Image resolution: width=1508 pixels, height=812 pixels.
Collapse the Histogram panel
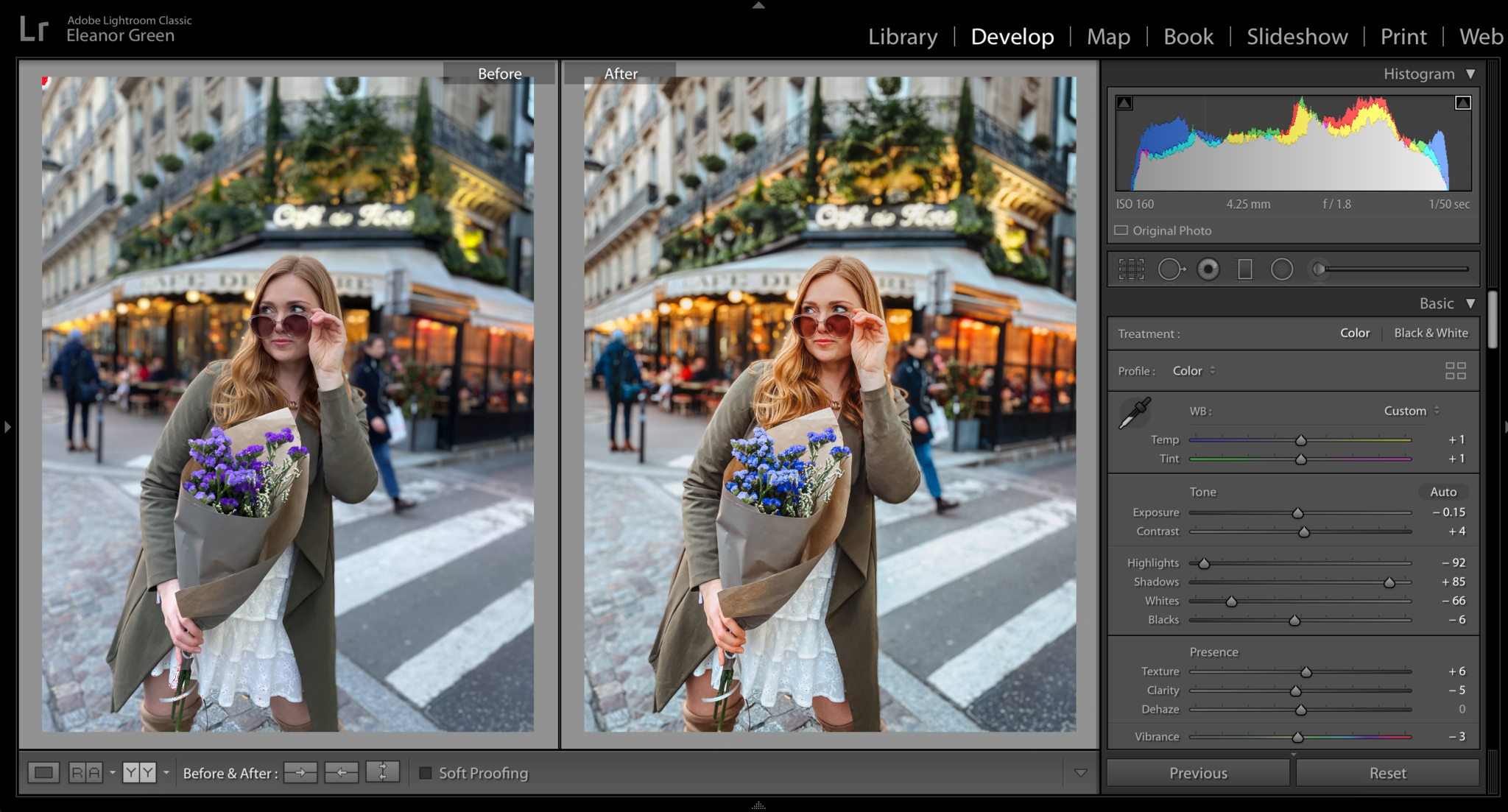pos(1472,74)
